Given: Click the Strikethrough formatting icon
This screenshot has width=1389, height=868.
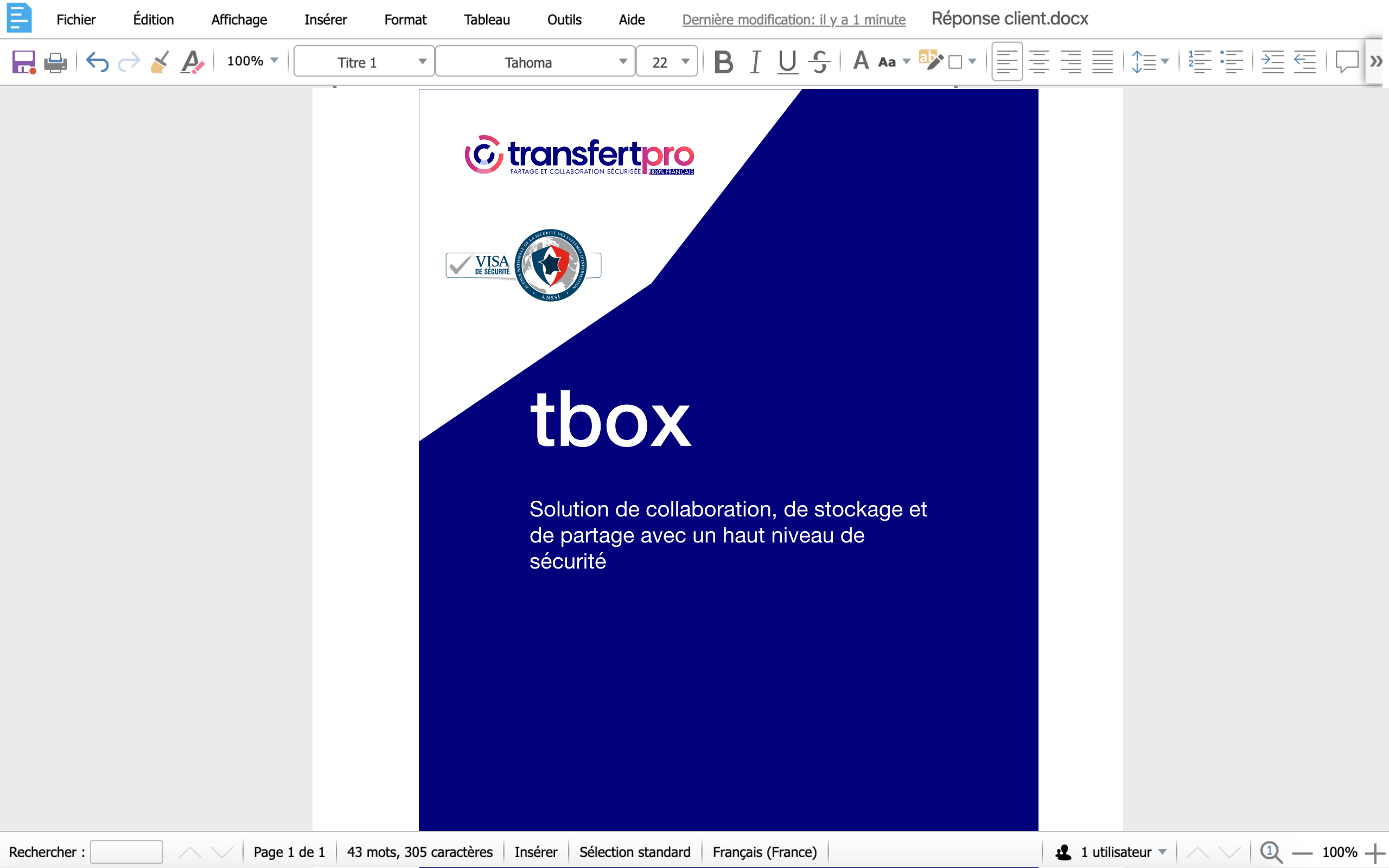Looking at the screenshot, I should (820, 62).
